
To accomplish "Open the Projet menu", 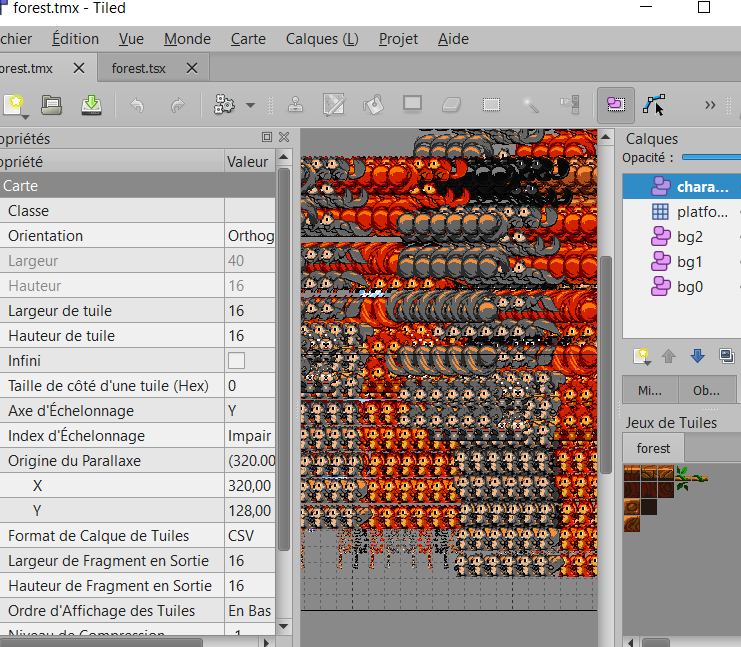I will tap(398, 39).
